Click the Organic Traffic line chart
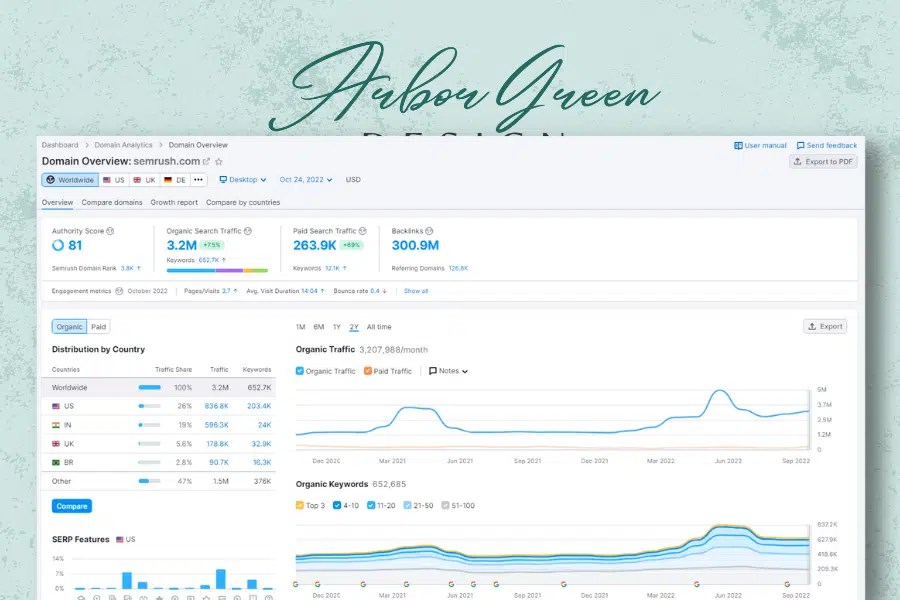 552,420
